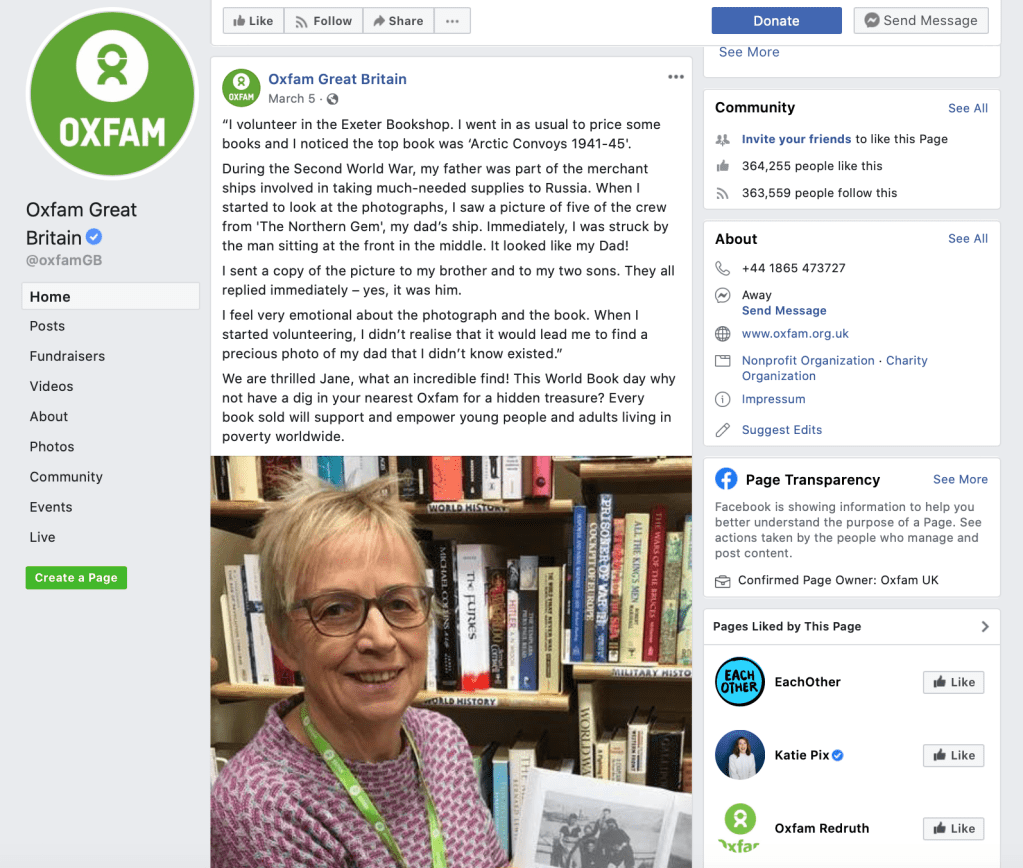Open the post options three-dot menu
The width and height of the screenshot is (1023, 868).
pos(675,77)
